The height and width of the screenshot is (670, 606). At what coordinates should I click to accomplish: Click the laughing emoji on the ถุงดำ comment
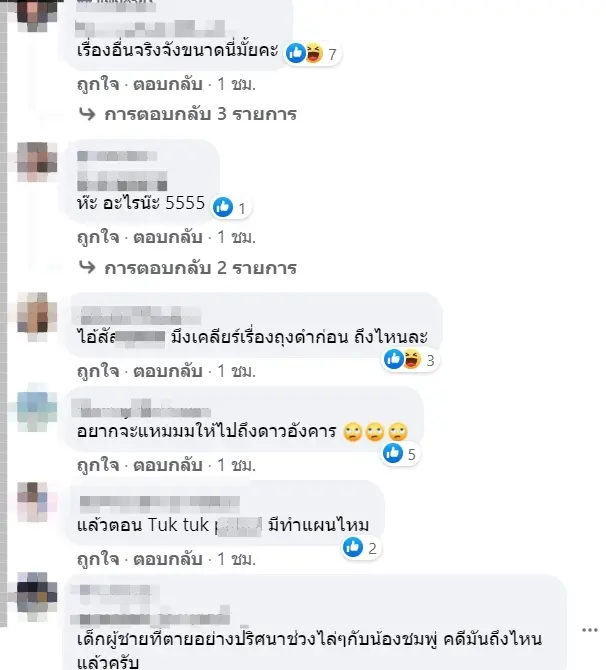click(412, 359)
